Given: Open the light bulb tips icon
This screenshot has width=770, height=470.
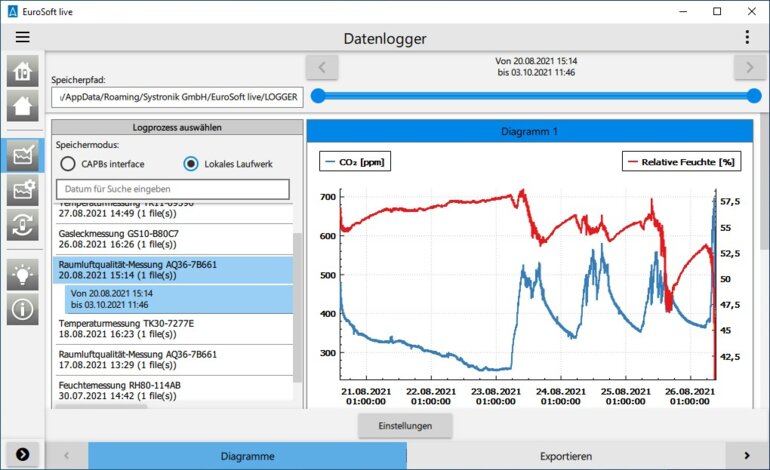Looking at the screenshot, I should pos(22,275).
